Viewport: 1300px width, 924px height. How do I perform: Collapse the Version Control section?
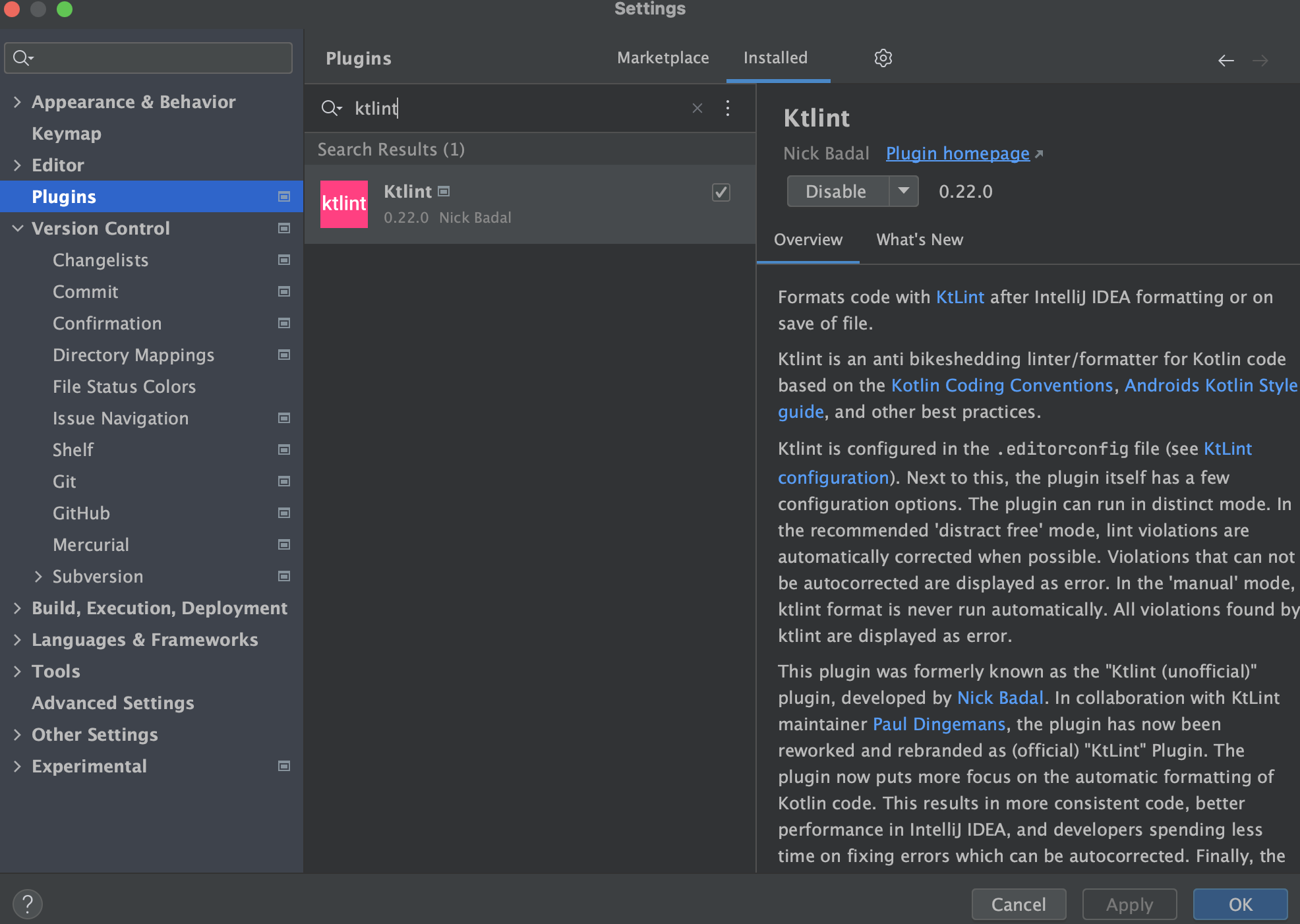point(17,229)
